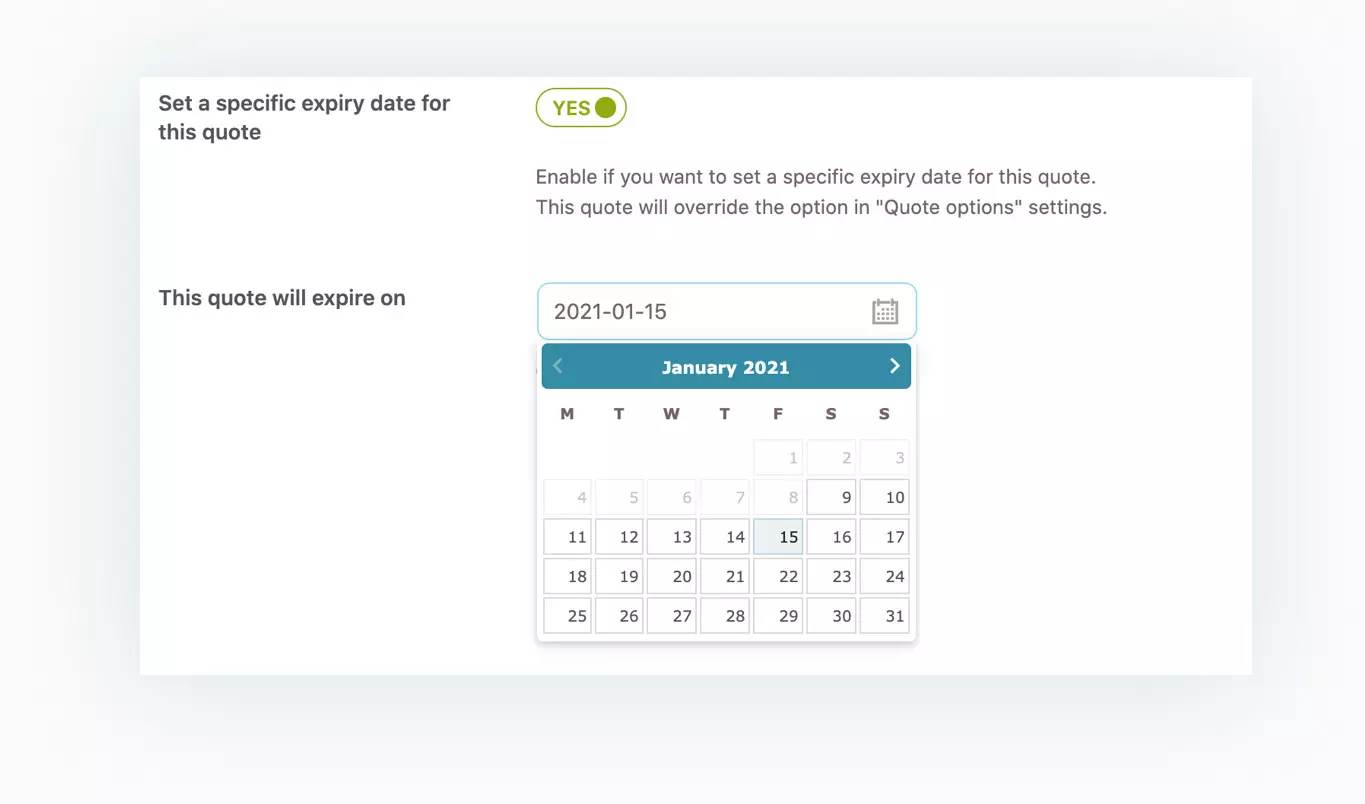The image size is (1365, 804).
Task: Pick January 16 on the calendar
Action: click(x=831, y=536)
